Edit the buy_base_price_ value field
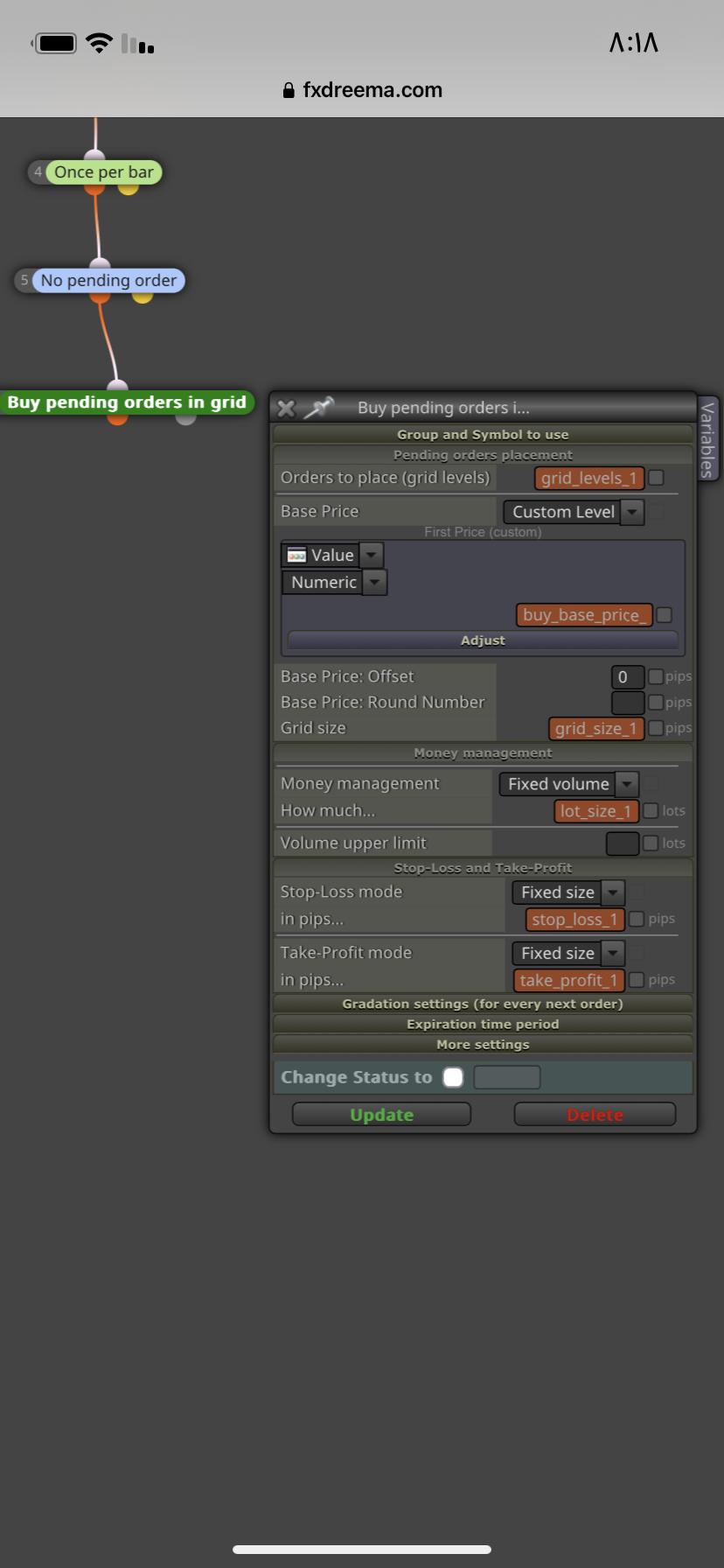The width and height of the screenshot is (724, 1568). [x=585, y=615]
